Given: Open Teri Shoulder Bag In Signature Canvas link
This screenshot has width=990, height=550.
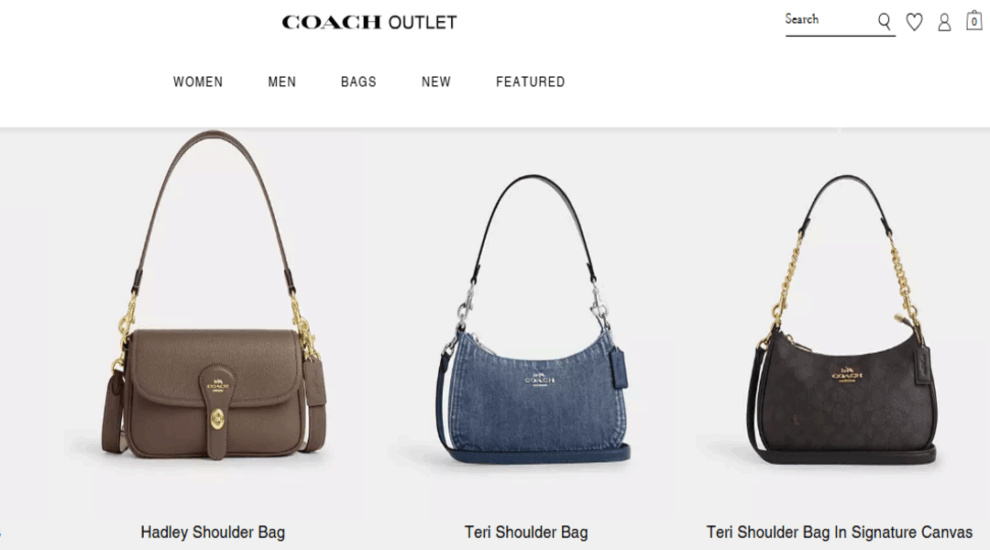Looking at the screenshot, I should click(839, 532).
